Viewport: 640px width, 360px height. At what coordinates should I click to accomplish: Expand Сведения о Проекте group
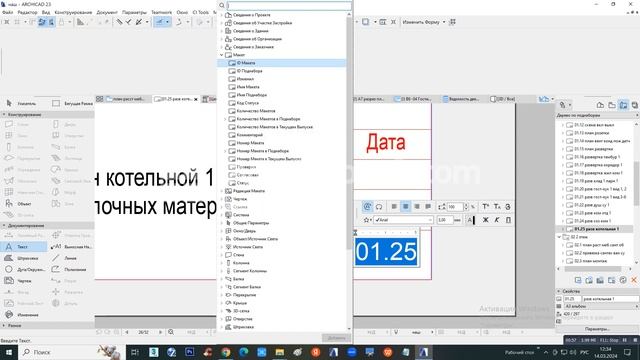[222, 15]
